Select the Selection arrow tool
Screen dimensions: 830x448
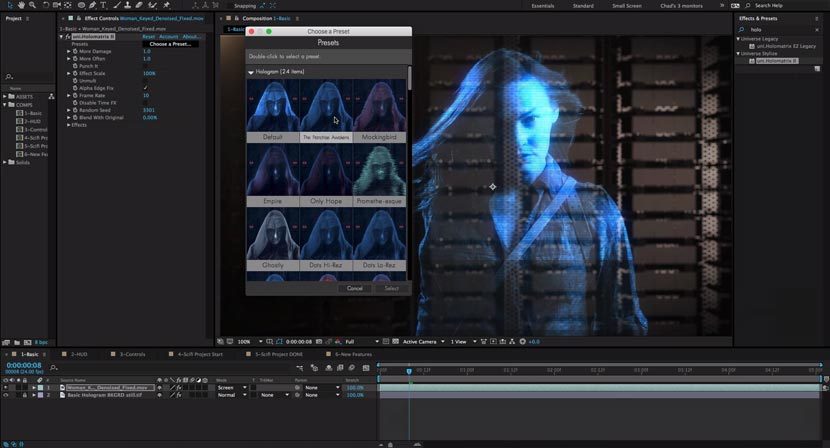[10, 5]
